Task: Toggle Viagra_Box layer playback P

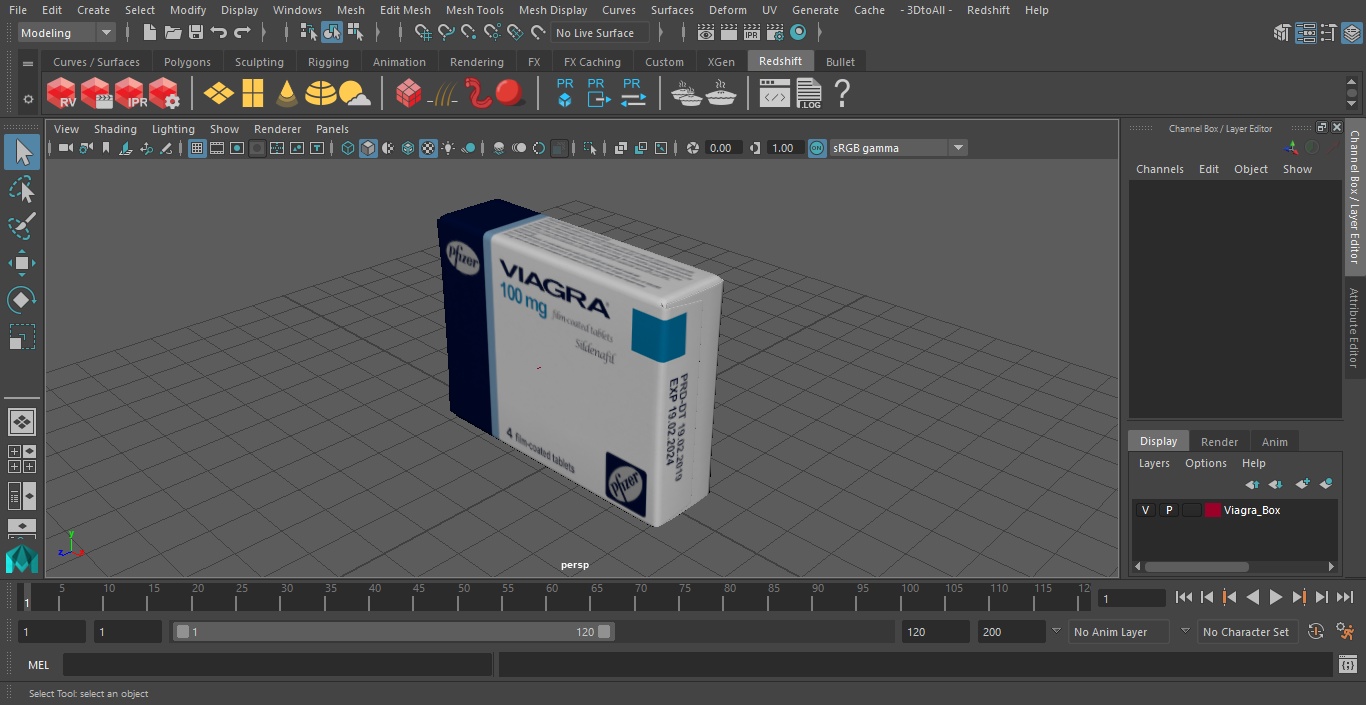Action: pos(1168,510)
